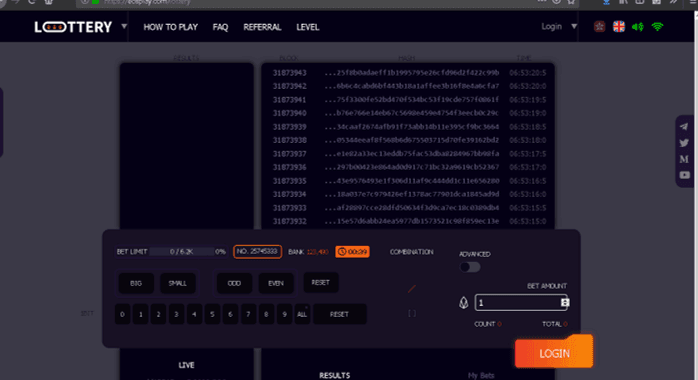The width and height of the screenshot is (698, 380).
Task: Select the UK flag language icon
Action: click(619, 27)
